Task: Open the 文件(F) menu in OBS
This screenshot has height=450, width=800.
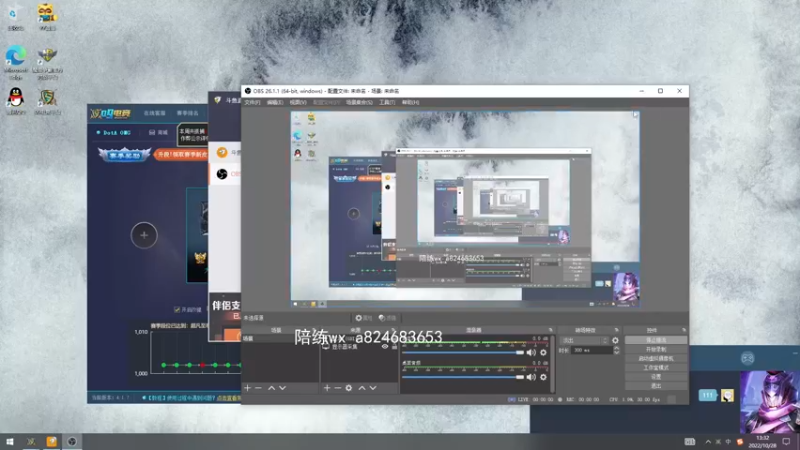Action: coord(252,103)
